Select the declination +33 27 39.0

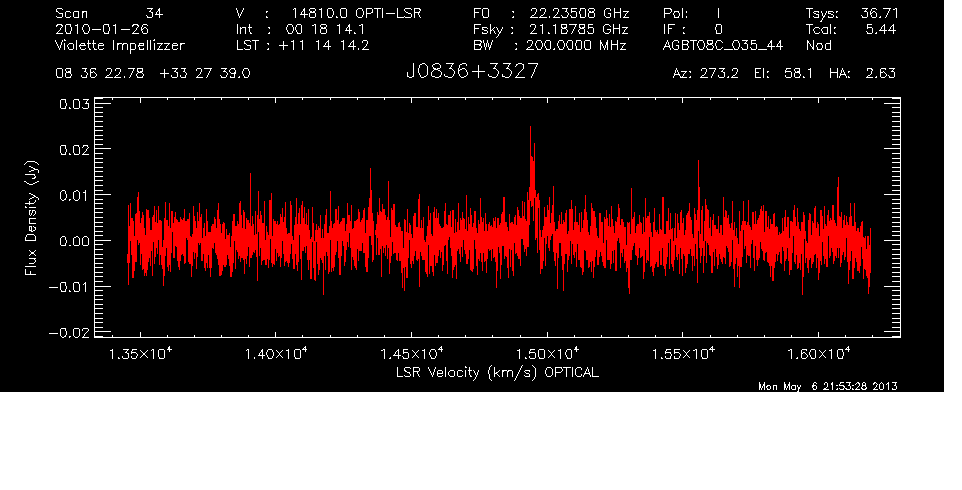pyautogui.click(x=205, y=74)
